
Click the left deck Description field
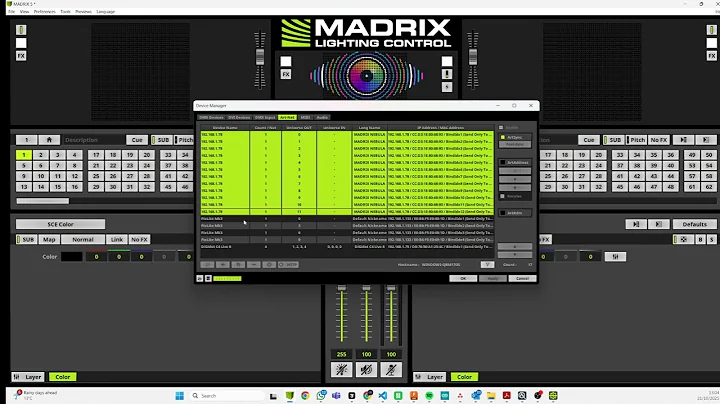(92, 140)
